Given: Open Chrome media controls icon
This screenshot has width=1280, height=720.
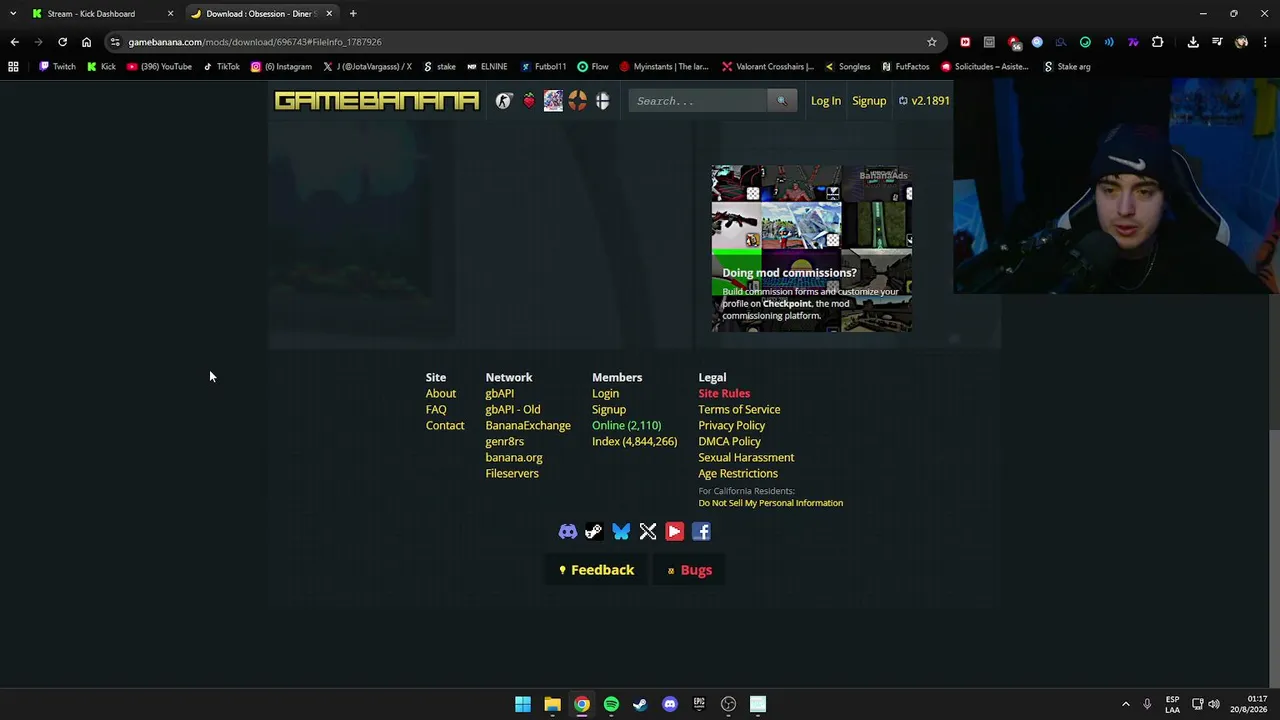Looking at the screenshot, I should (1217, 42).
